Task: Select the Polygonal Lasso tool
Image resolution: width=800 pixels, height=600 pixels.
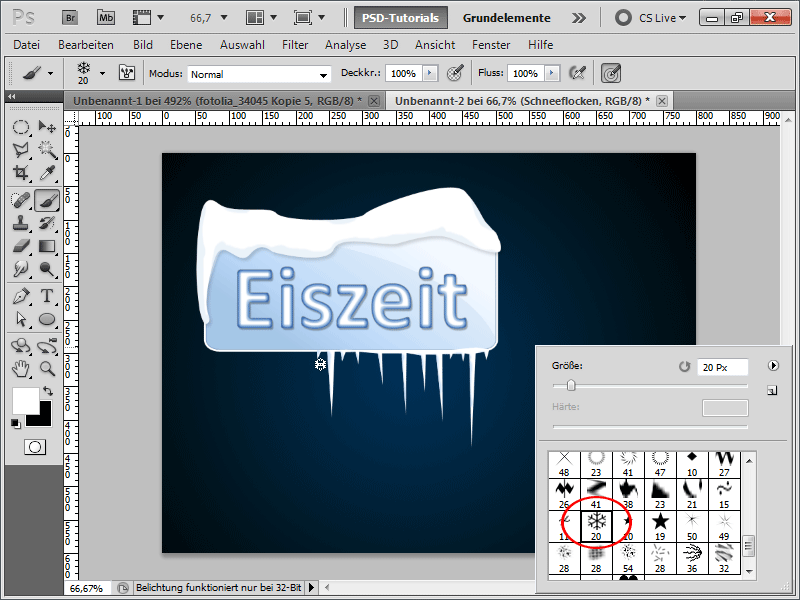Action: pos(20,149)
